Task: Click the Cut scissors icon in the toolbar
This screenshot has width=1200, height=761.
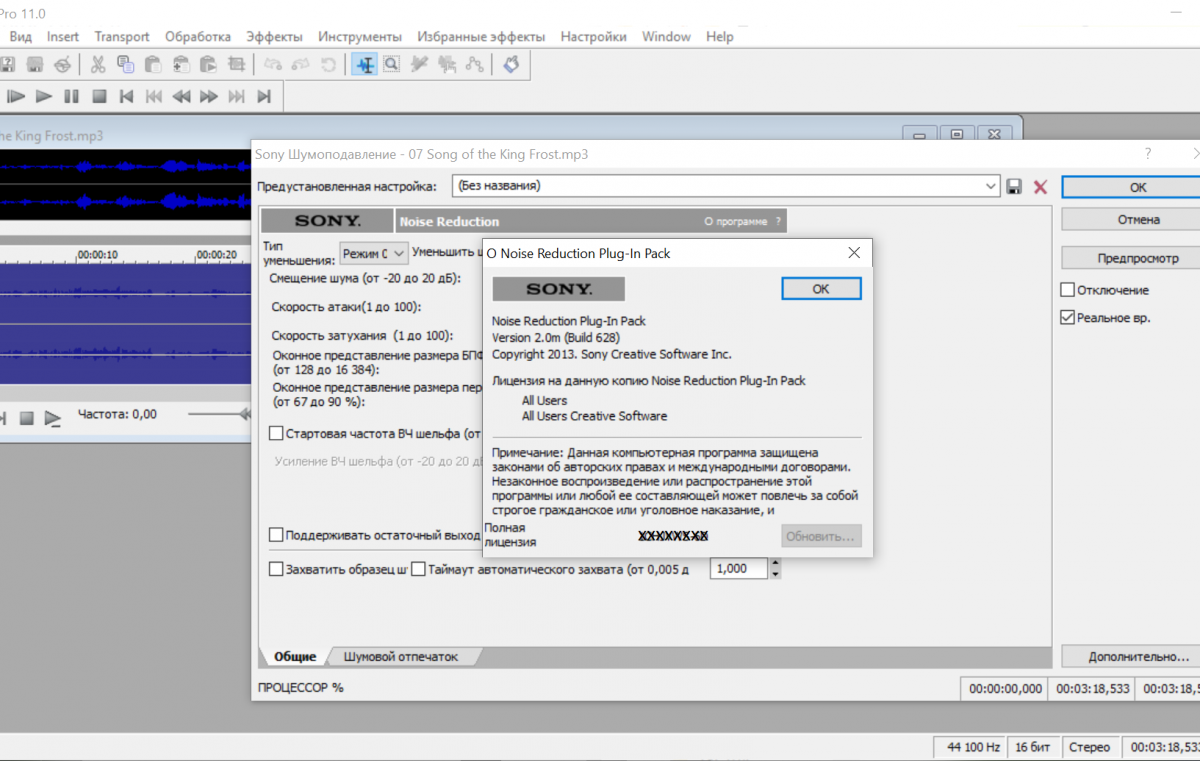Action: [98, 65]
